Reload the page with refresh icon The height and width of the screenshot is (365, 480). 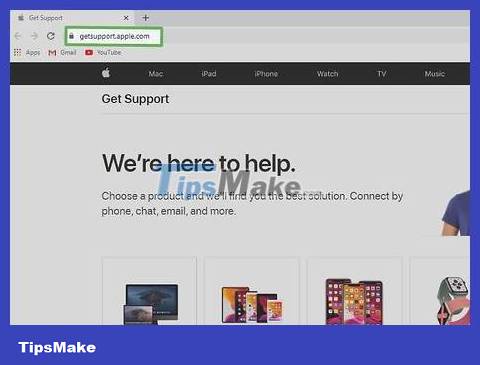click(x=51, y=36)
